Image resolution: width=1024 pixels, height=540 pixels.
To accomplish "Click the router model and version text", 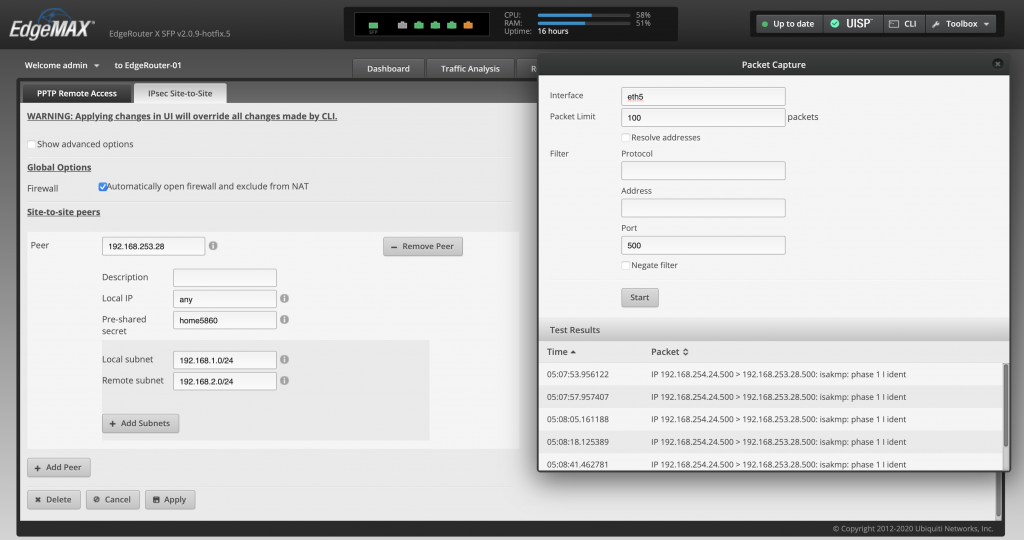I will (170, 33).
